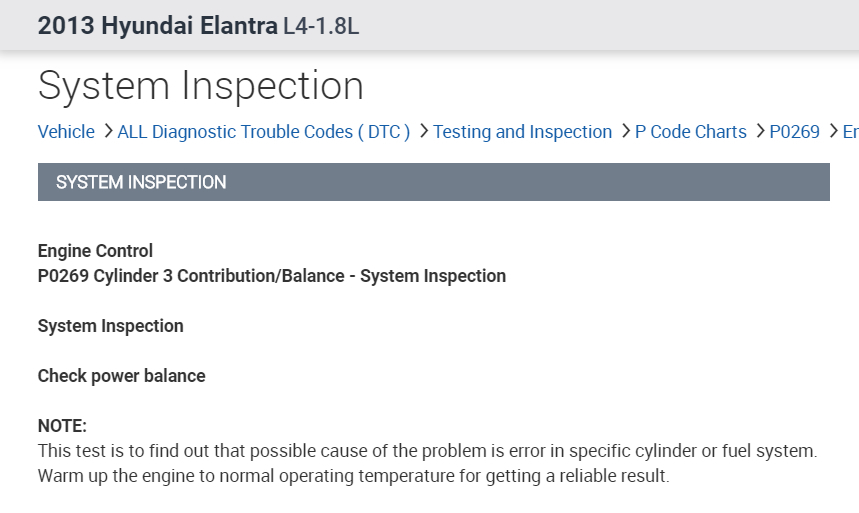Click the note paragraph about warming up engine
Viewport: 859px width, 513px height.
[352, 476]
